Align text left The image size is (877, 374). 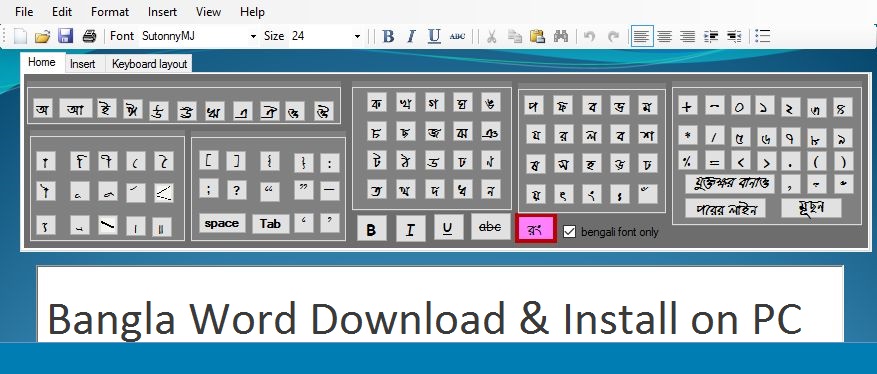[642, 37]
